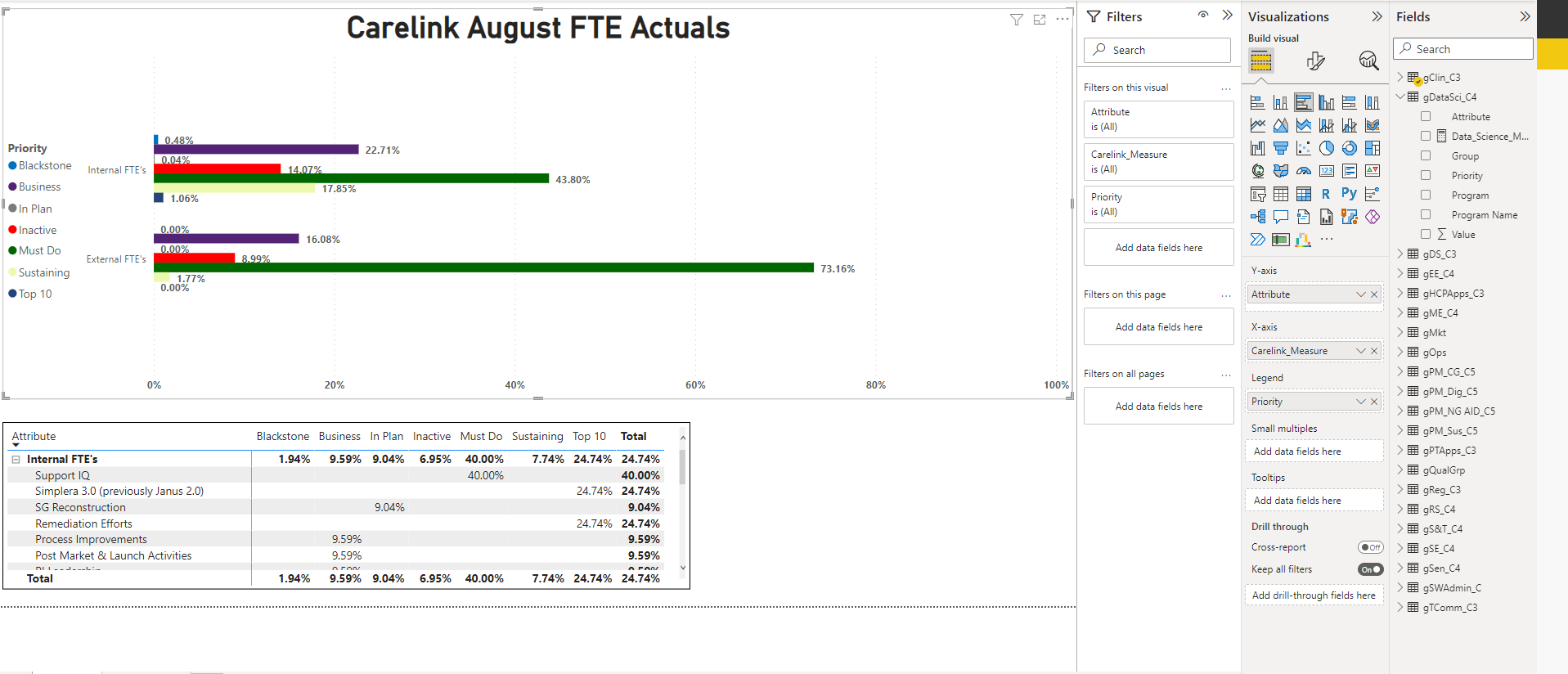Select the Clustered column chart visual
This screenshot has height=674, width=1568.
(x=1327, y=102)
